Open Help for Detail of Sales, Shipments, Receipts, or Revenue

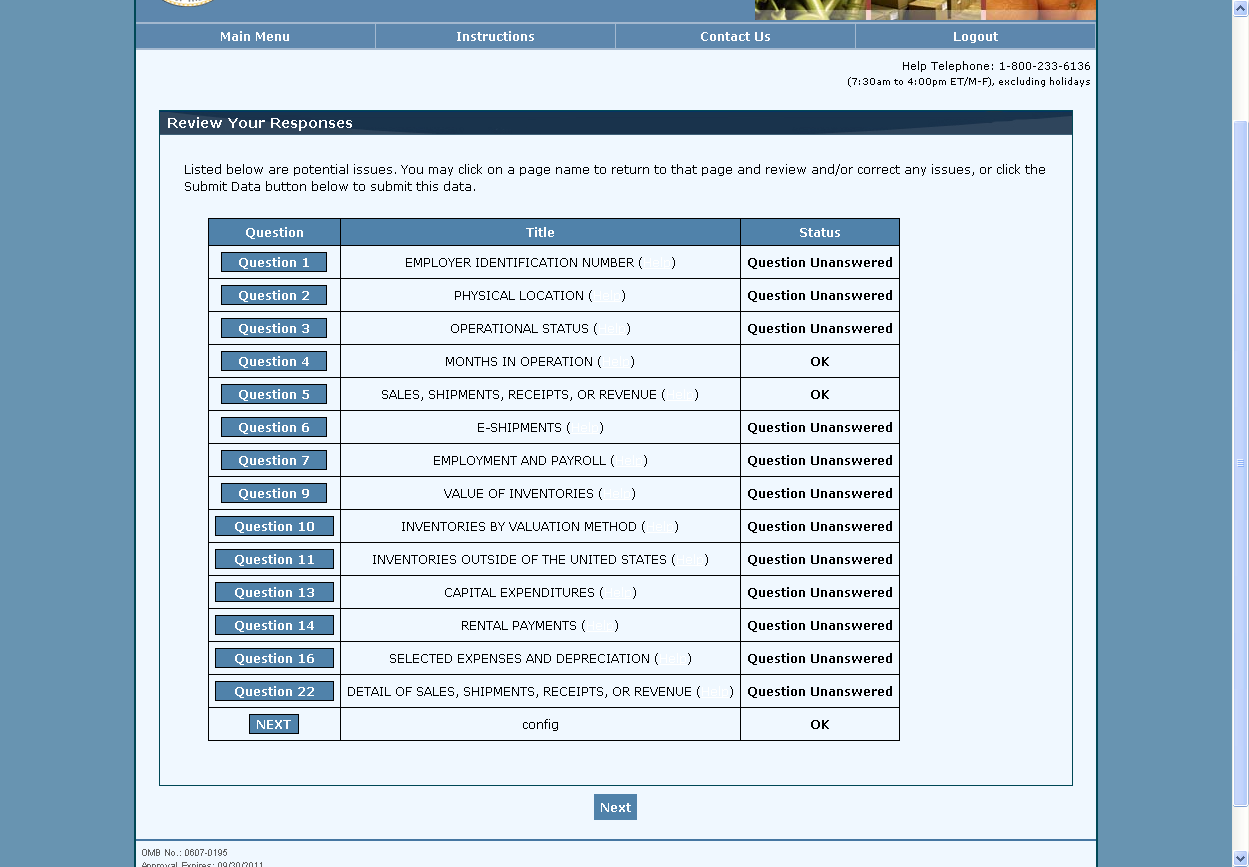[x=715, y=691]
